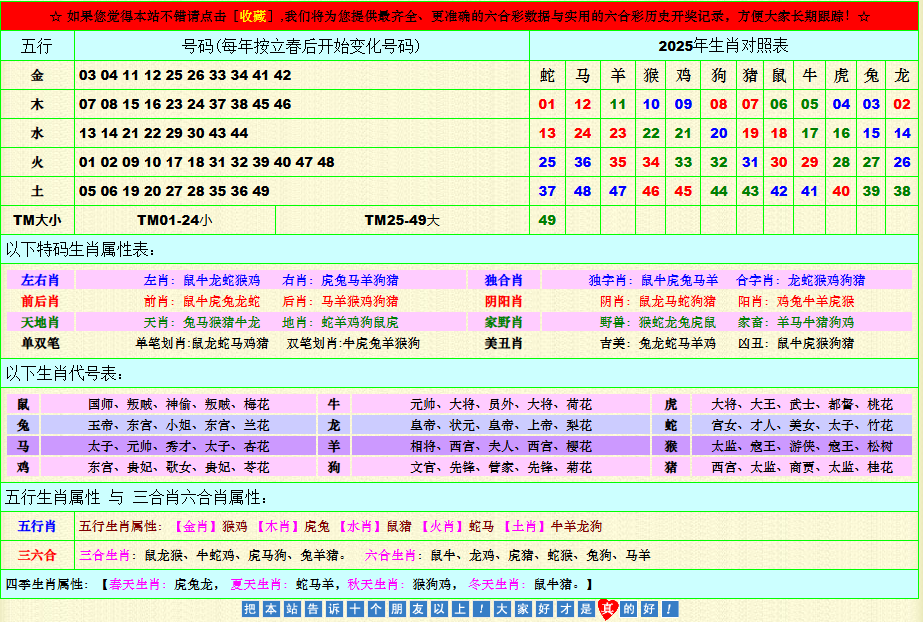Viewport: 923px width, 622px height.
Task: Click the red 01 under the 蛇 column
Action: [547, 104]
